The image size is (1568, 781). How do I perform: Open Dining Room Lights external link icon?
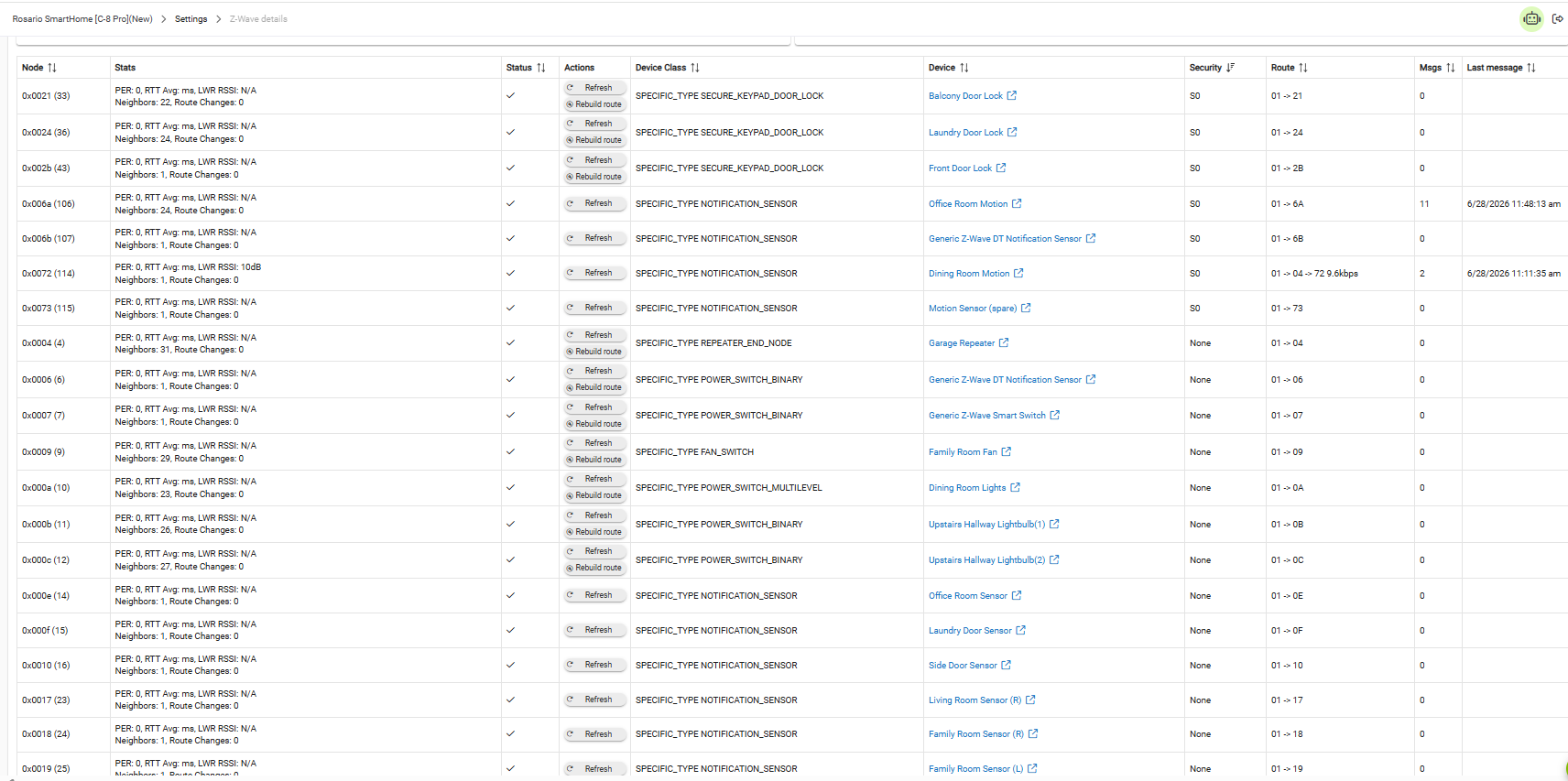pyautogui.click(x=1015, y=487)
